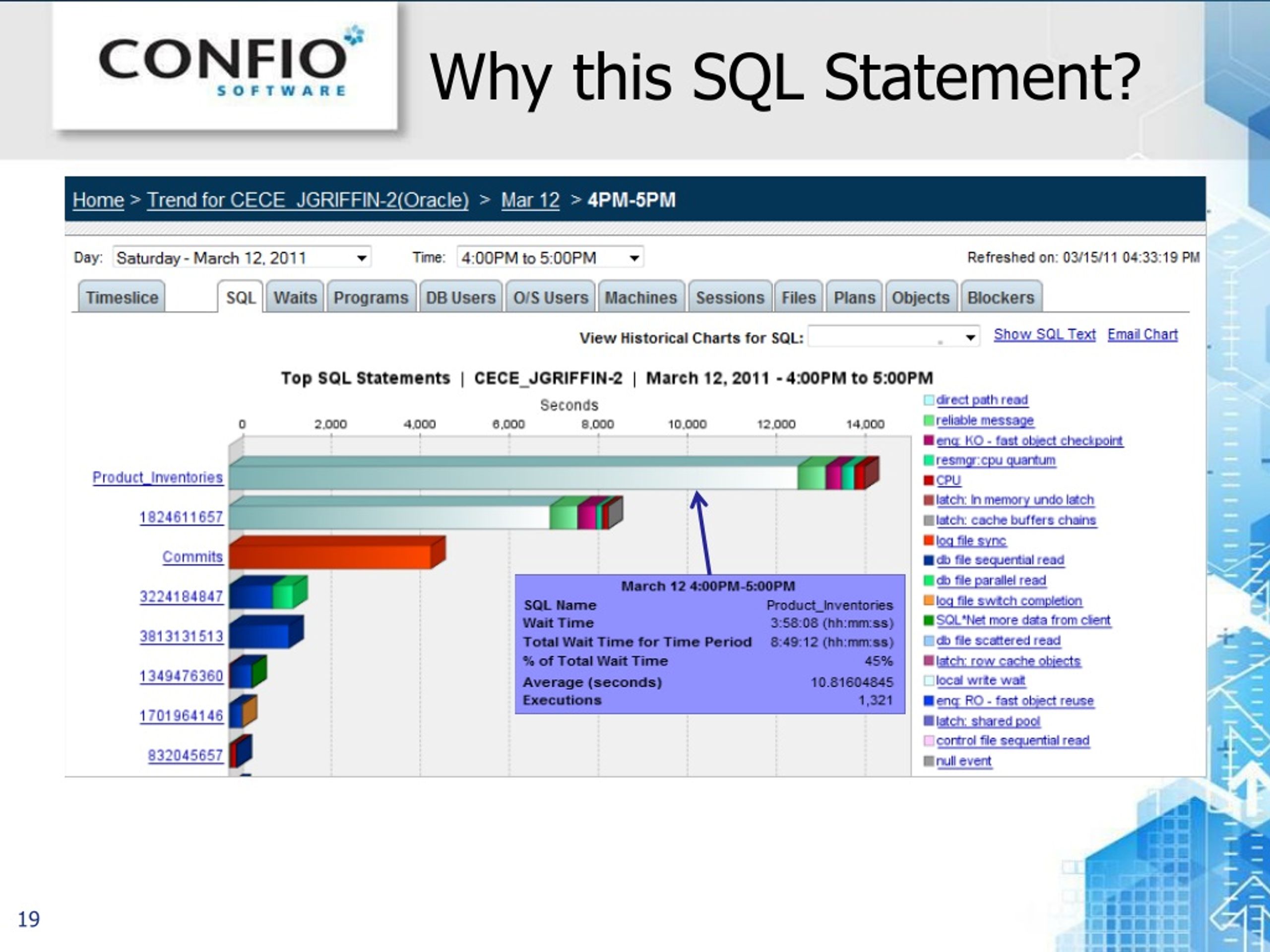
Task: Open SQL hash 1701964146 link
Action: (x=181, y=715)
